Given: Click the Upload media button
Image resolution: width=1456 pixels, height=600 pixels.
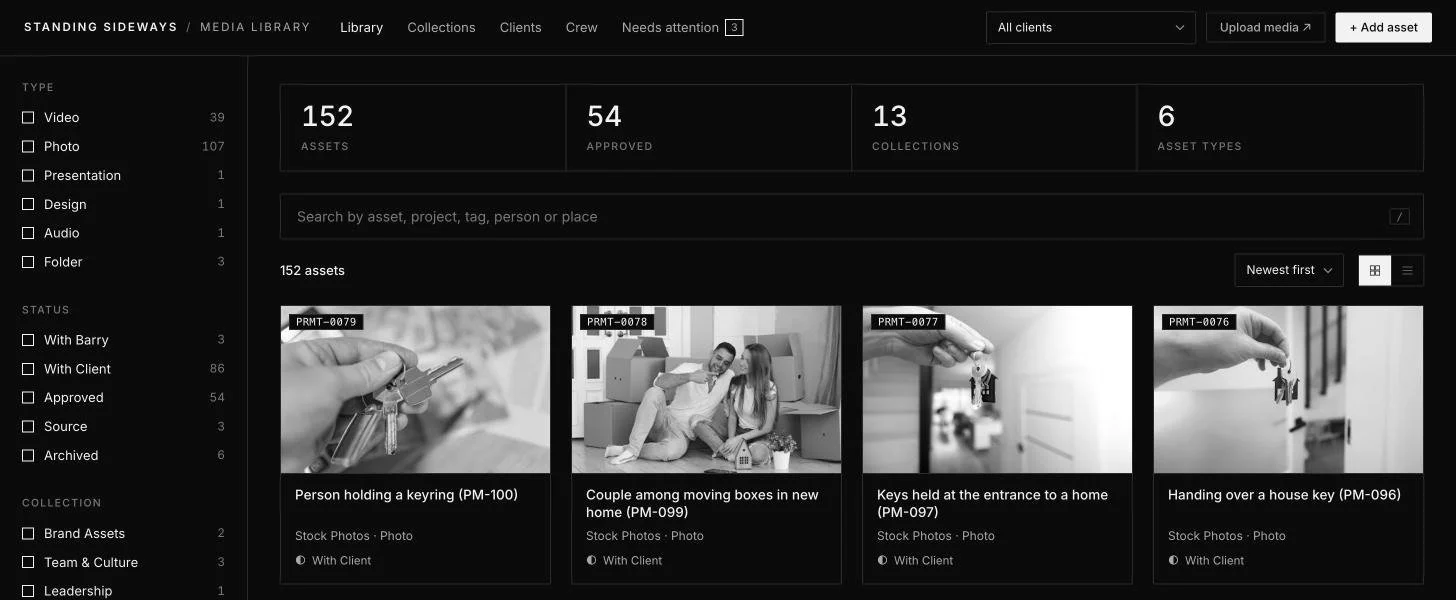Looking at the screenshot, I should coord(1265,27).
